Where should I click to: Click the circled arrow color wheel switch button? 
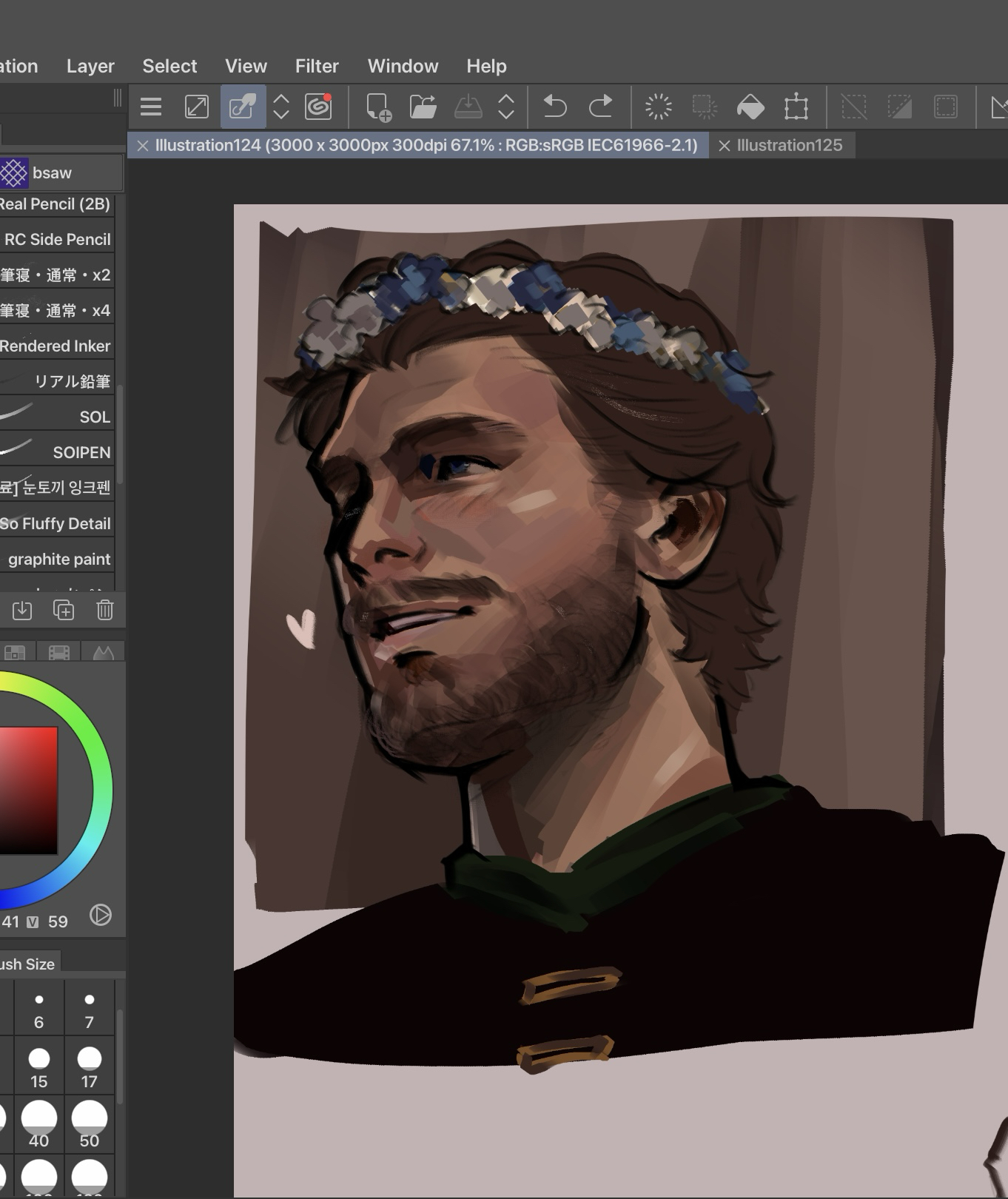point(101,915)
